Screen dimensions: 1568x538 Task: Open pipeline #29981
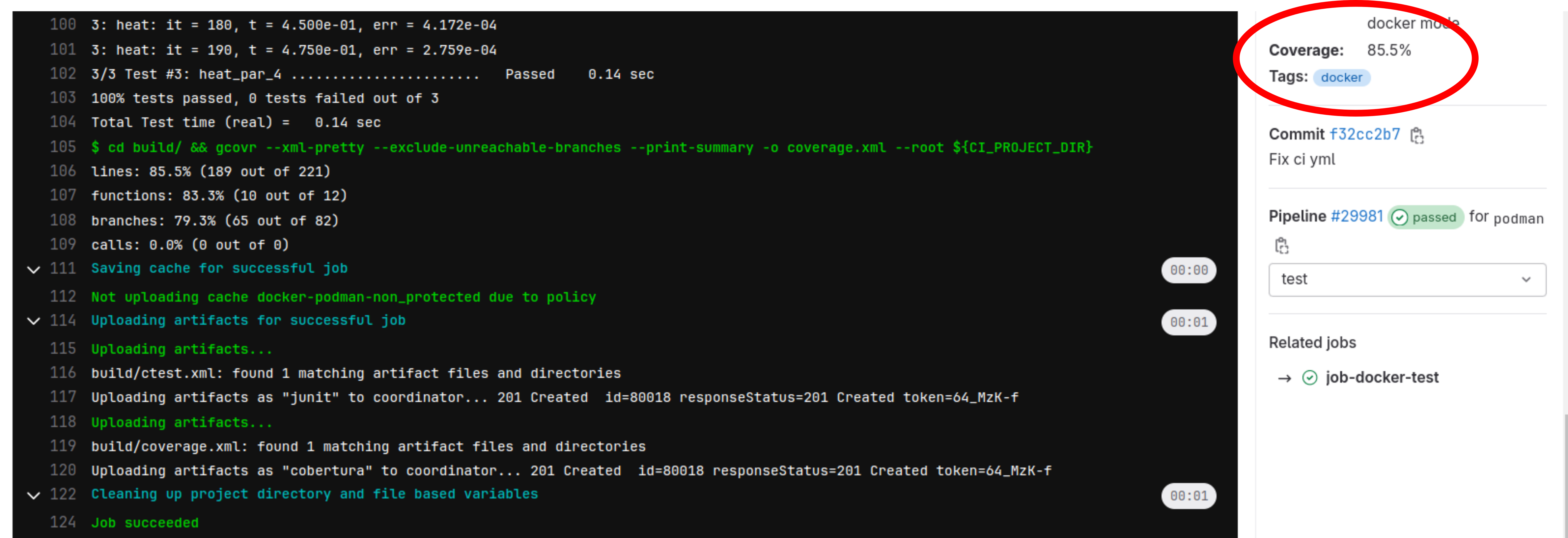pyautogui.click(x=1356, y=217)
